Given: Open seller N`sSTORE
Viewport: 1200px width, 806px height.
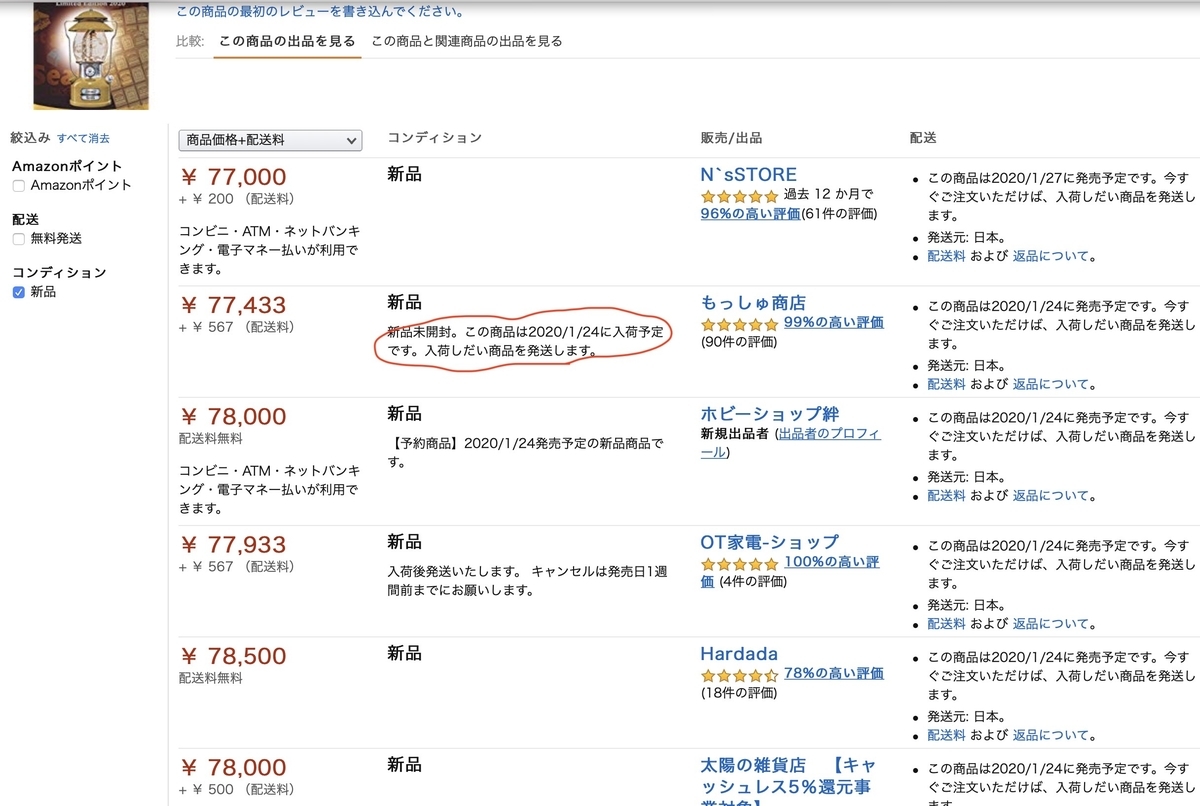Looking at the screenshot, I should [748, 174].
